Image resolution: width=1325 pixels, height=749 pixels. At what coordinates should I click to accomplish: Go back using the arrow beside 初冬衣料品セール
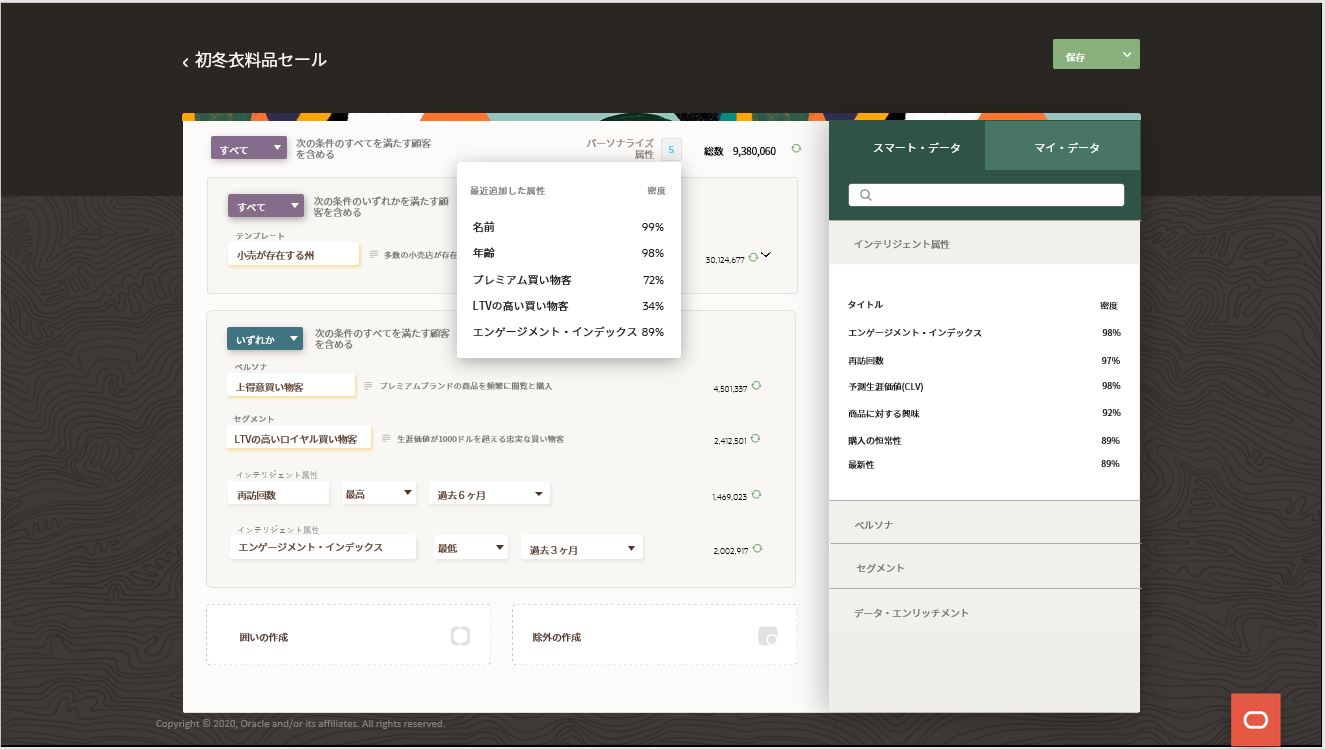point(185,62)
